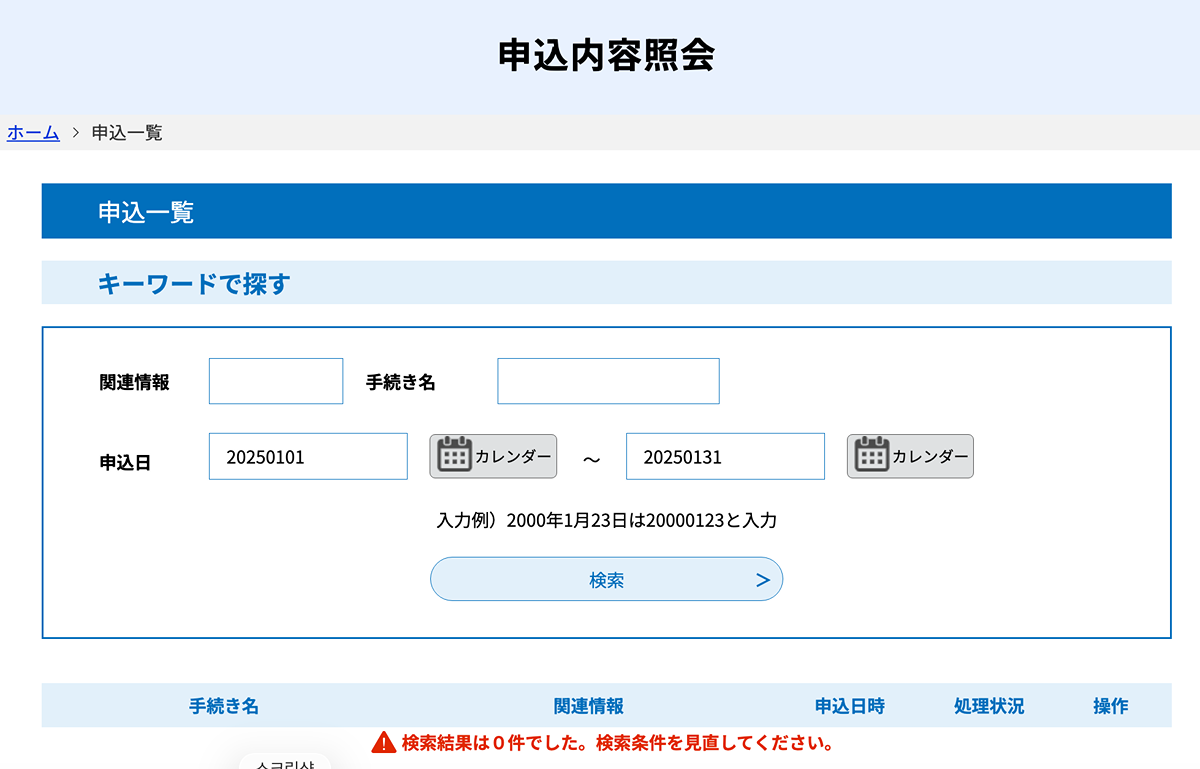The width and height of the screenshot is (1200, 769).
Task: Open the end date calendar picker
Action: (910, 456)
